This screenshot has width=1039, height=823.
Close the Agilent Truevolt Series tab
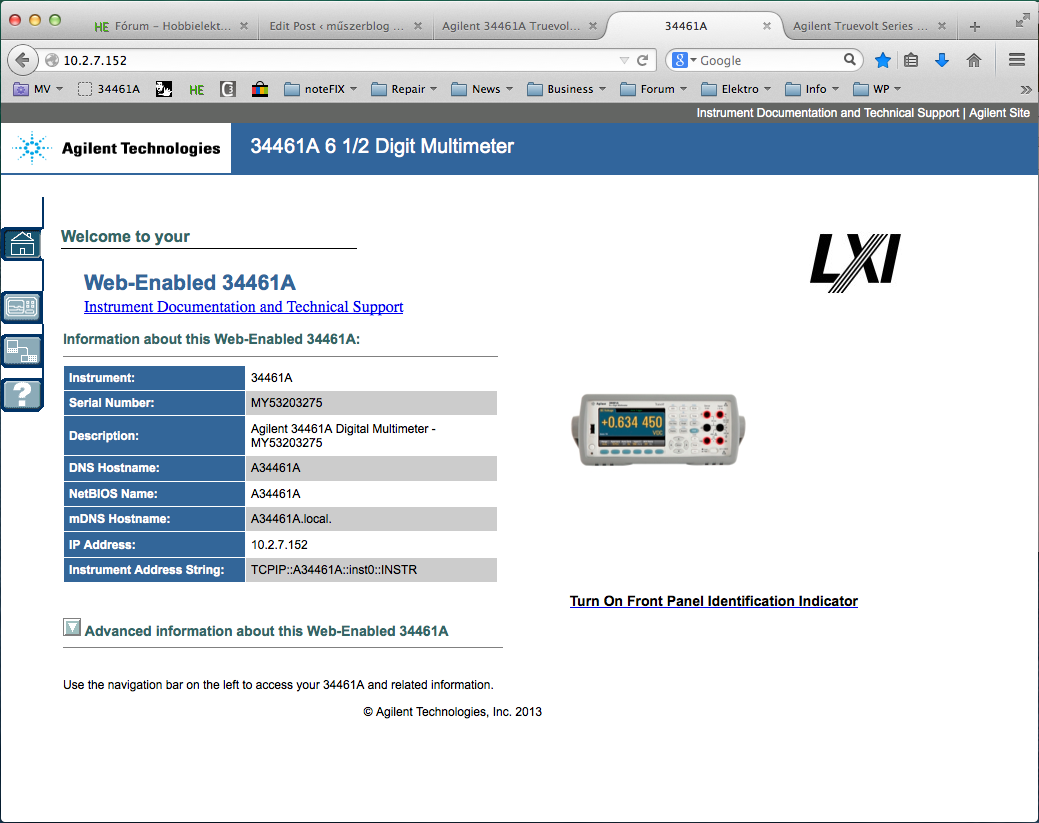coord(942,26)
